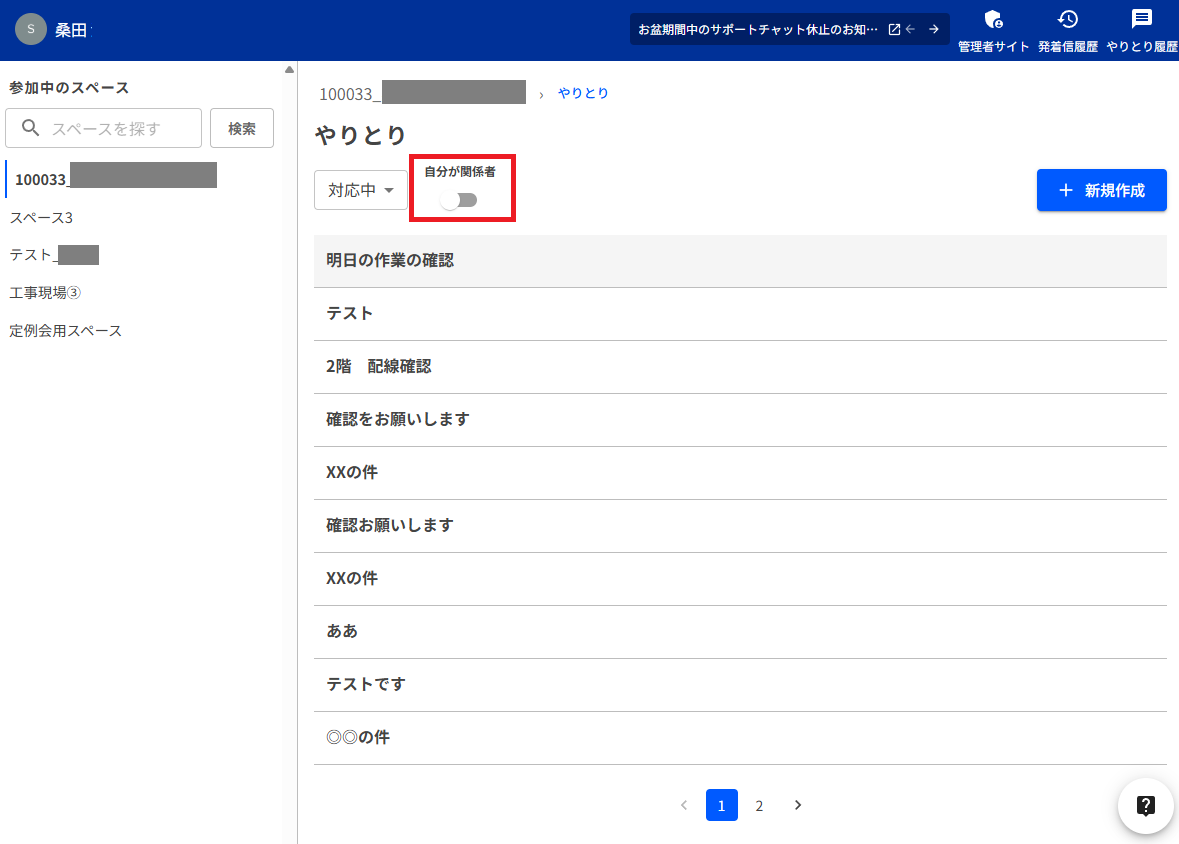Click the magnifying glass search icon
The height and width of the screenshot is (844, 1179).
[31, 128]
